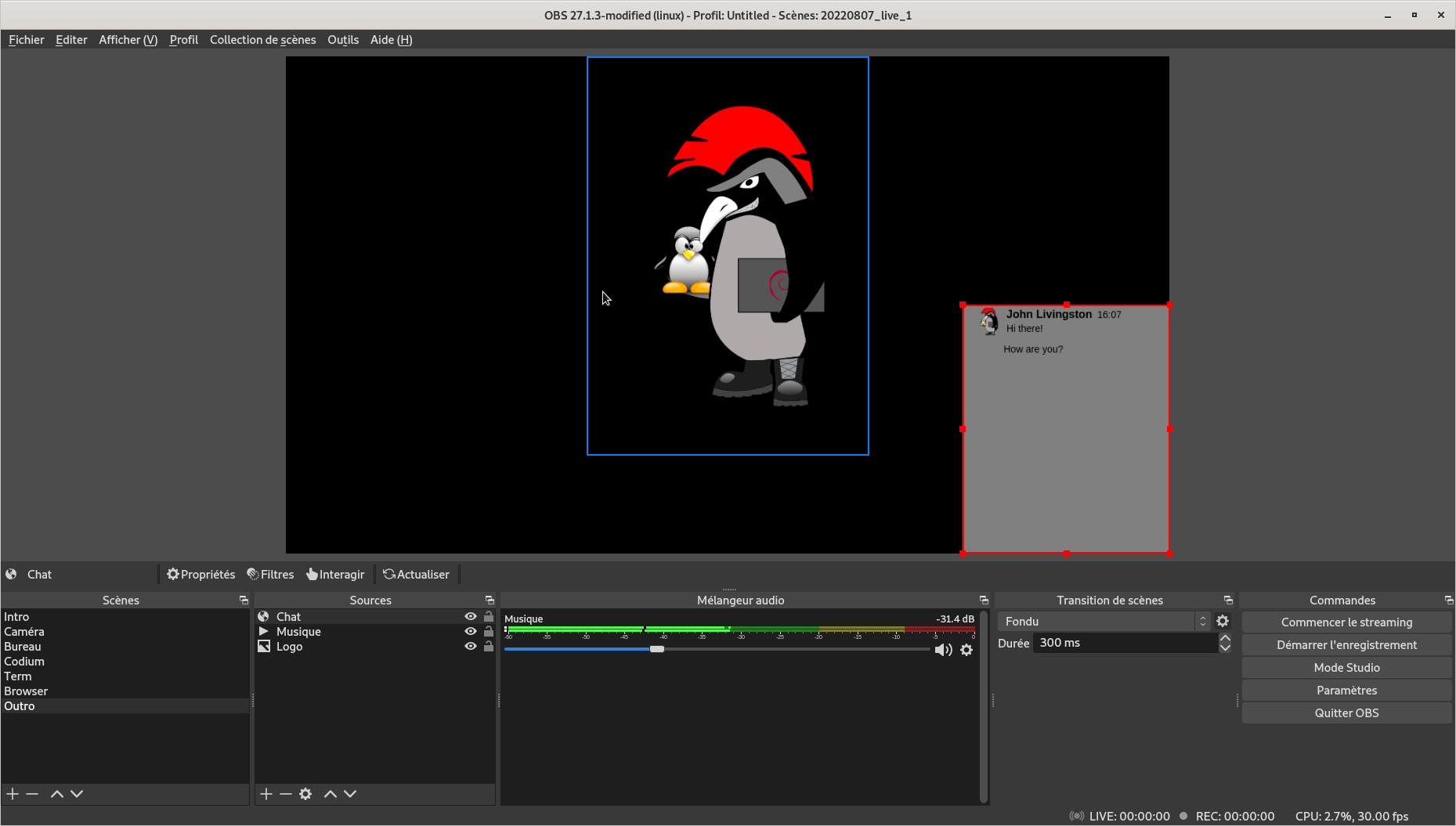Move scene up with Scenes arrow

[57, 794]
